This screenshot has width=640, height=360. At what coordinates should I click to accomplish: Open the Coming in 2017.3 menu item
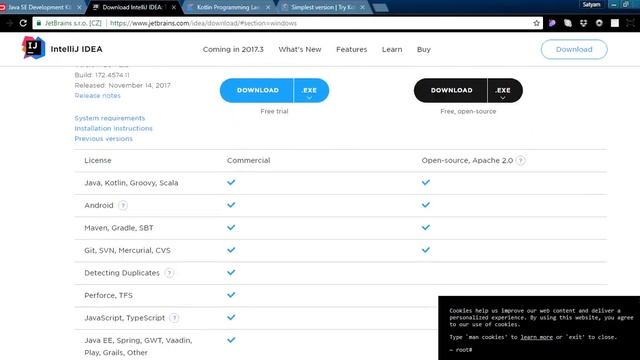[233, 49]
